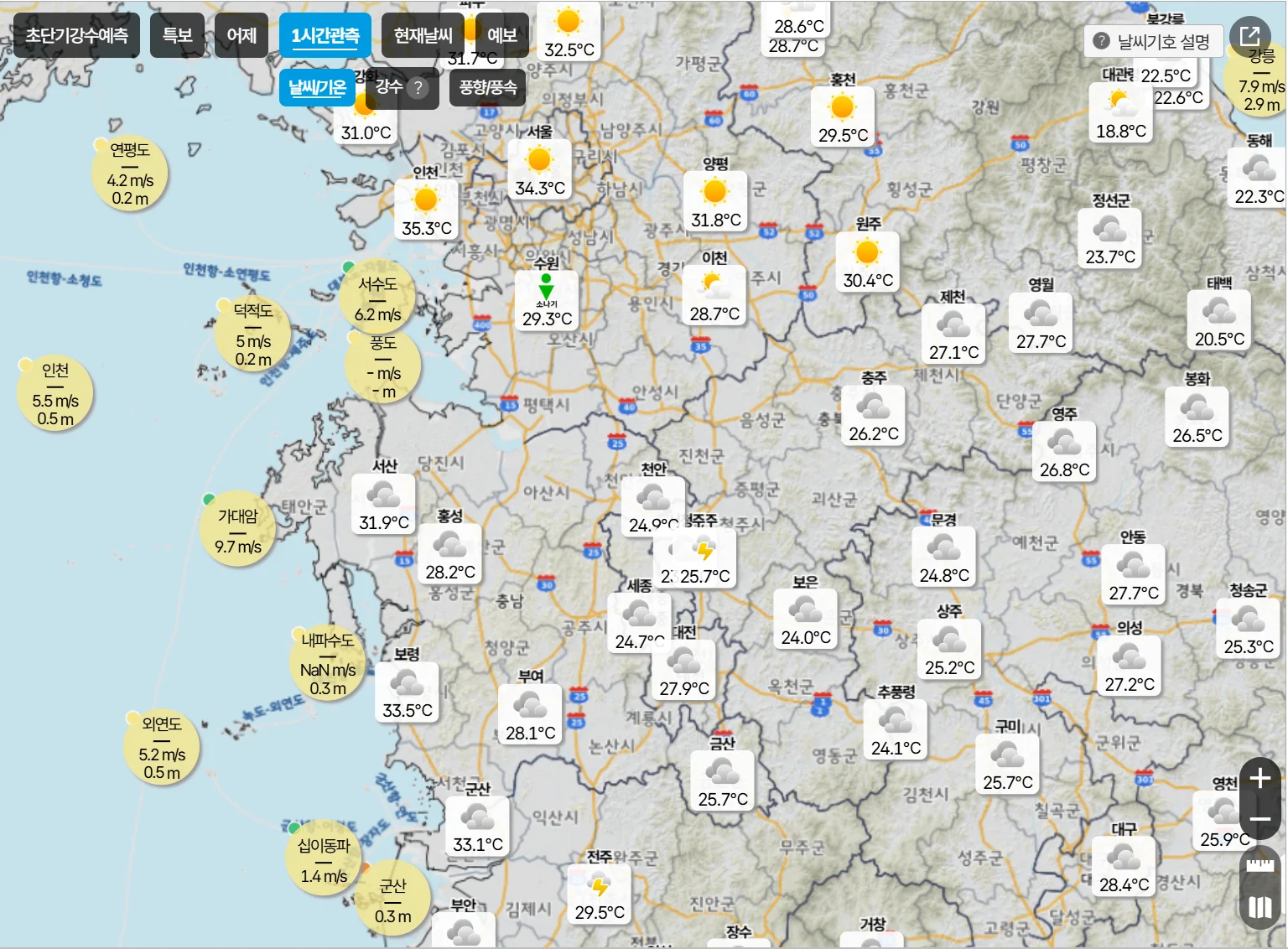
Task: Switch to 풍향/풍속 layer
Action: pyautogui.click(x=488, y=87)
